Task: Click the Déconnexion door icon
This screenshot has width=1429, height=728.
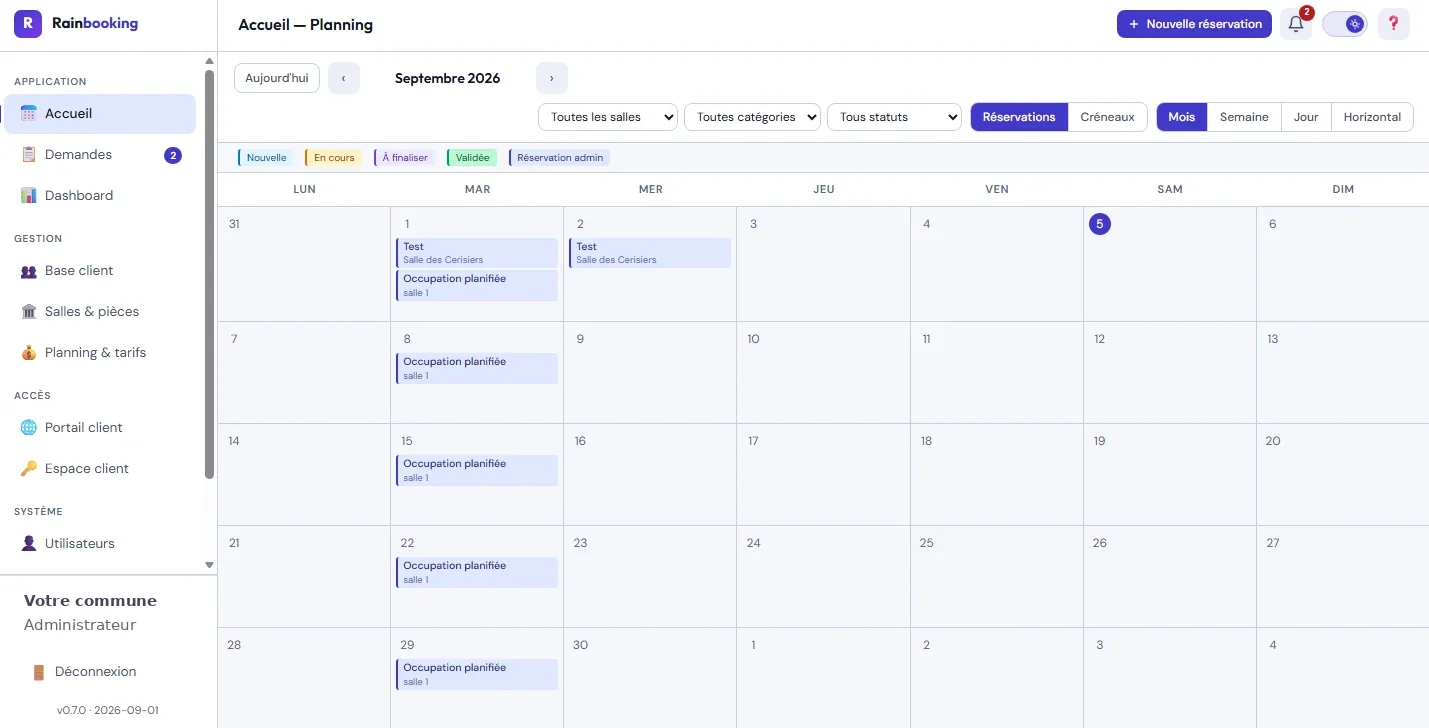Action: point(39,672)
